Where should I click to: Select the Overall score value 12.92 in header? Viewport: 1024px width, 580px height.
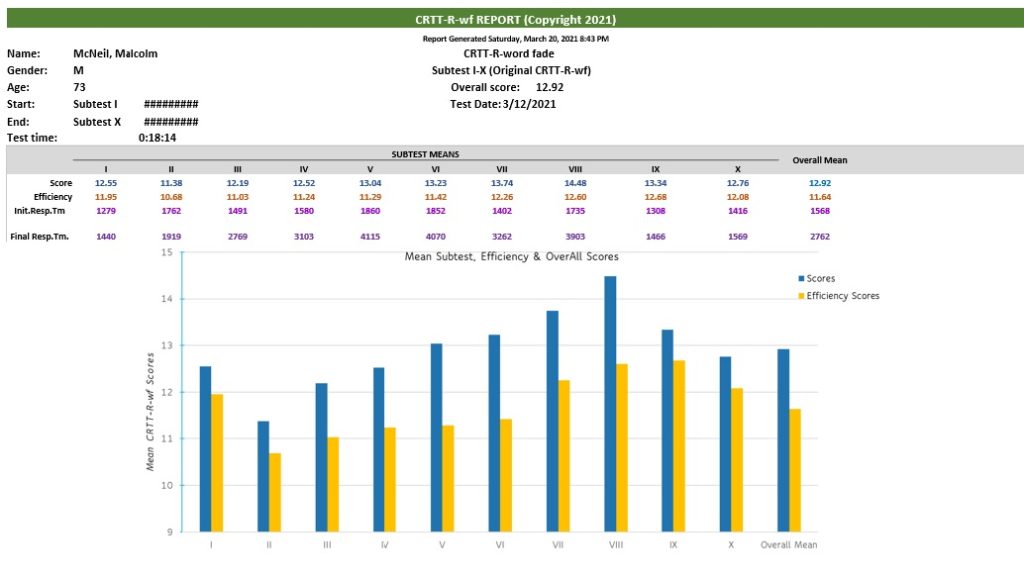coord(549,87)
